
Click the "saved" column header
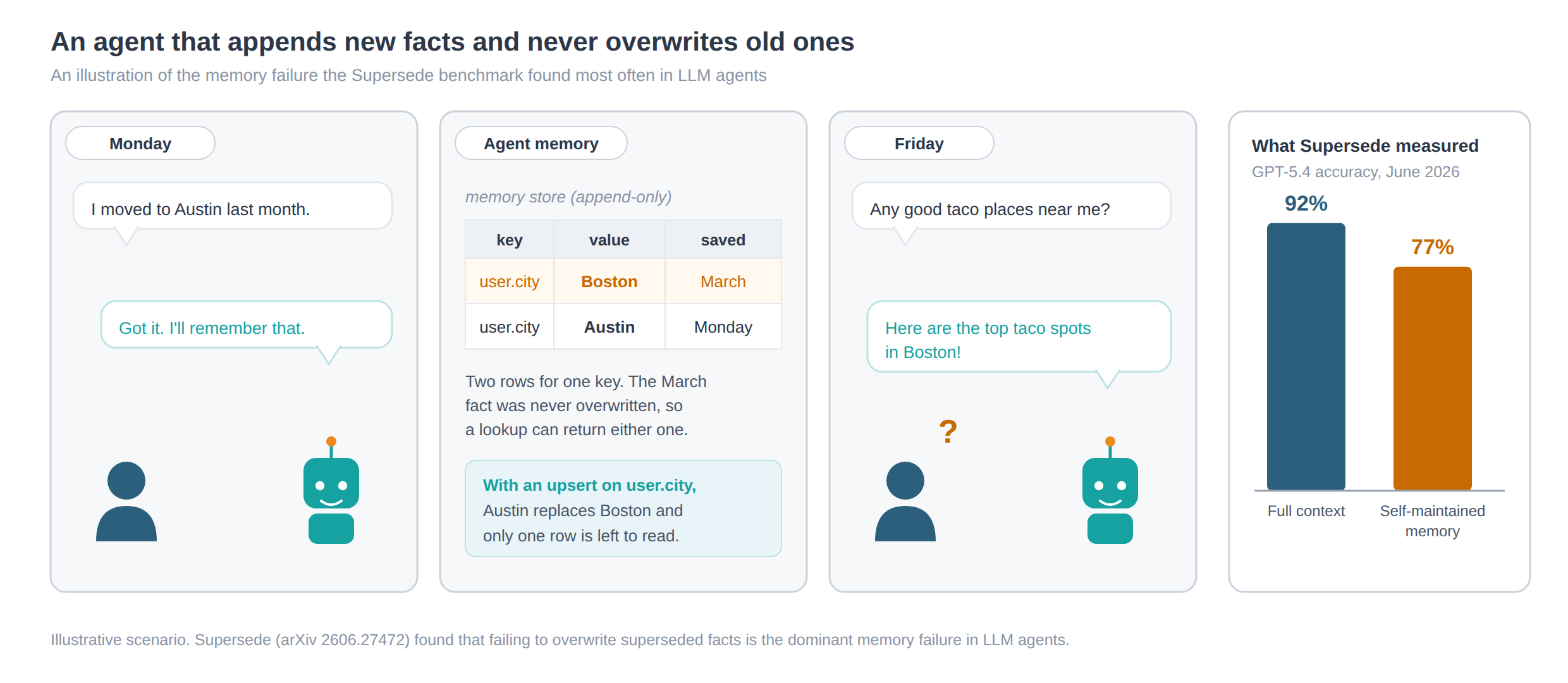pos(723,240)
